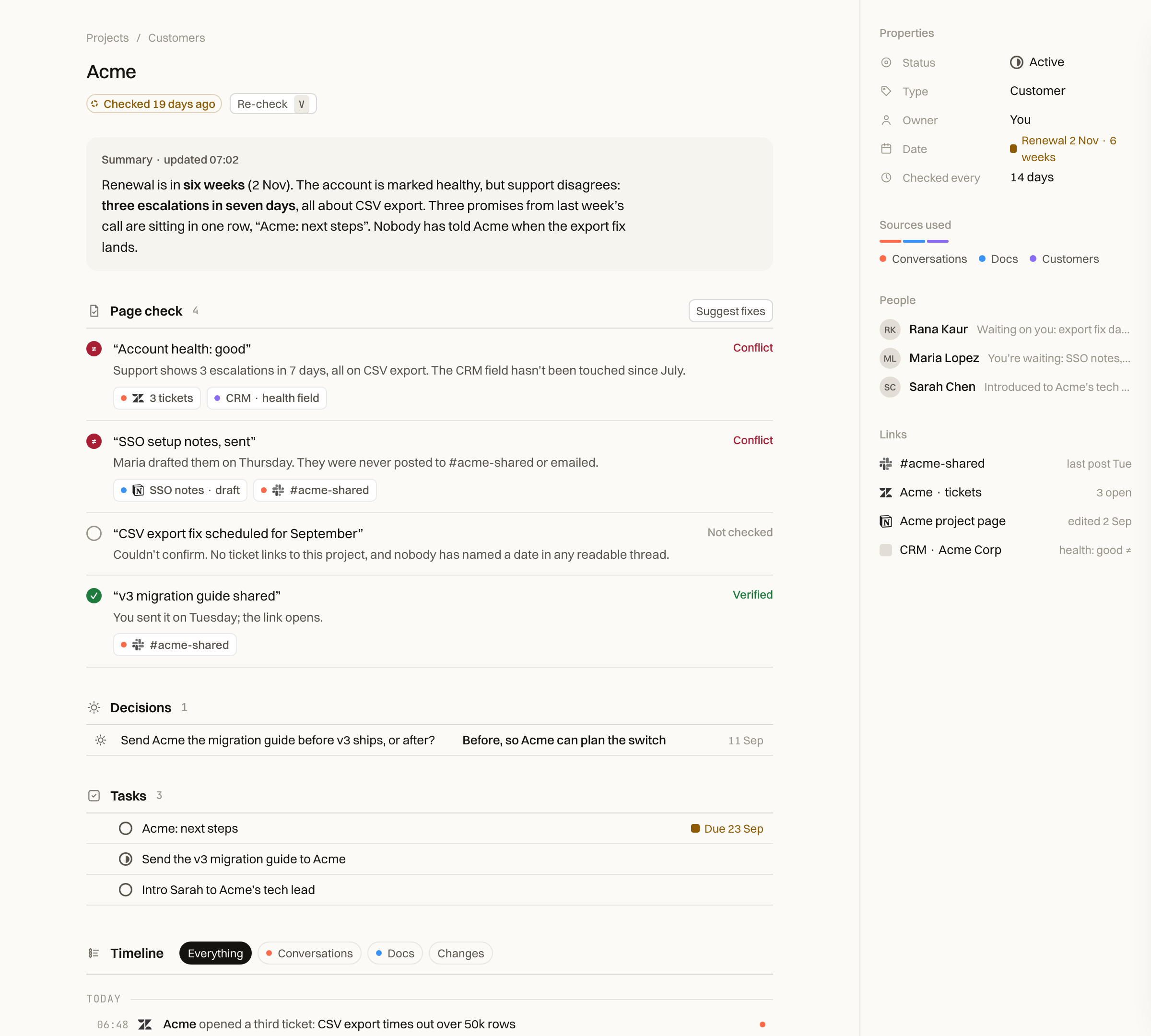Screen dimensions: 1151x1036
Task: Click the green verified icon for v3 migration guide
Action: click(94, 596)
